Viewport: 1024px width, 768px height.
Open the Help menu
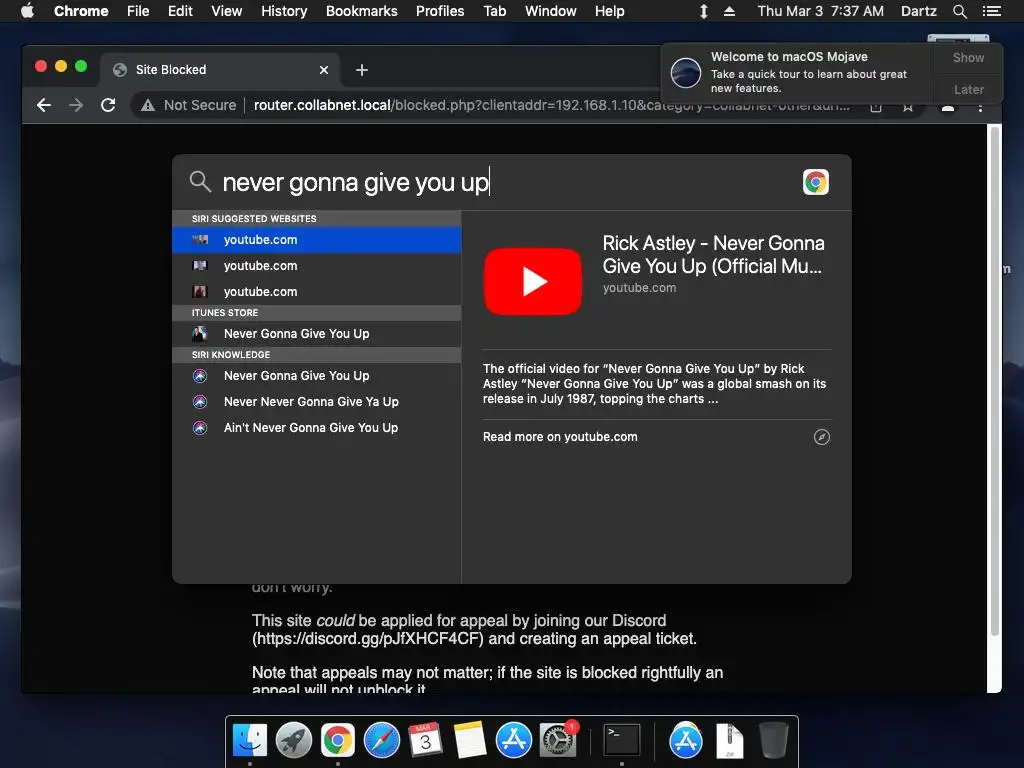[x=609, y=11]
